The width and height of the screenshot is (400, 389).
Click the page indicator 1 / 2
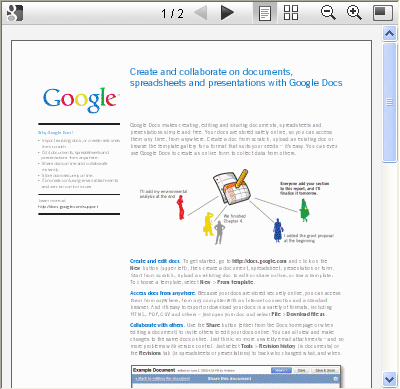pyautogui.click(x=172, y=14)
